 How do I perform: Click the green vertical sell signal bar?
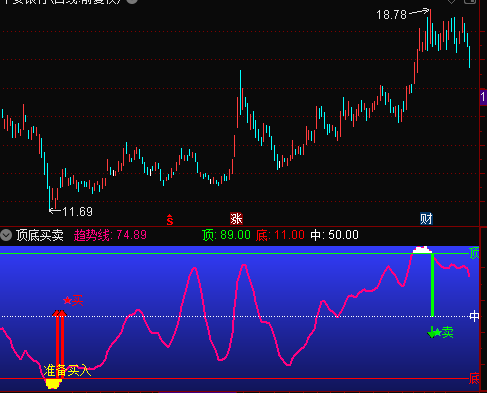click(x=432, y=285)
